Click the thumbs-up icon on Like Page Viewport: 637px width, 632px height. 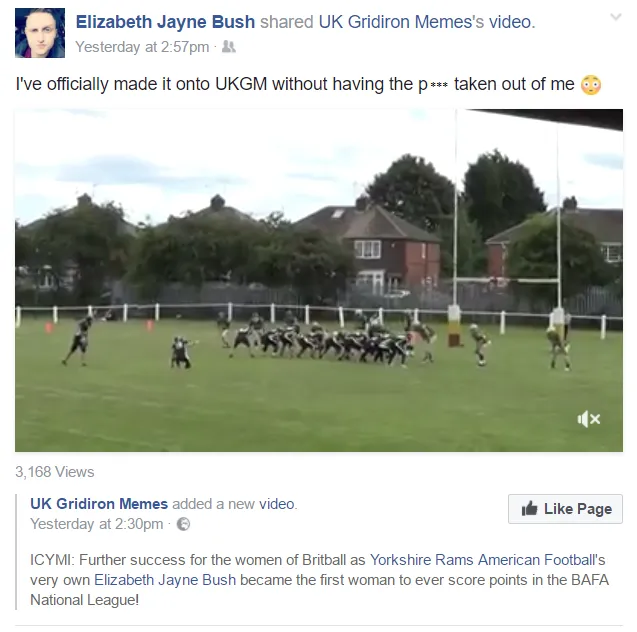pos(529,508)
